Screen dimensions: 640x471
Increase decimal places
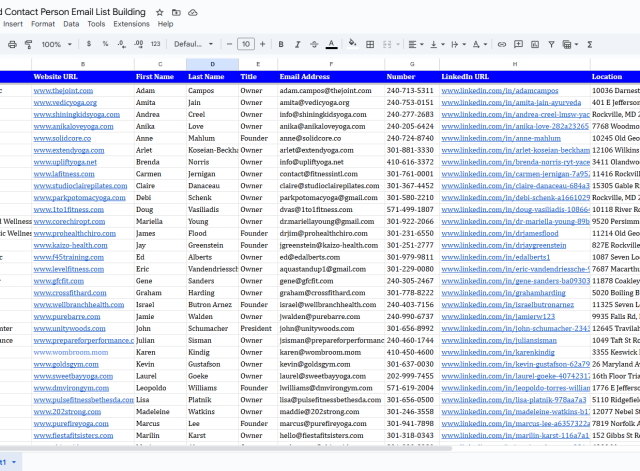pos(138,44)
